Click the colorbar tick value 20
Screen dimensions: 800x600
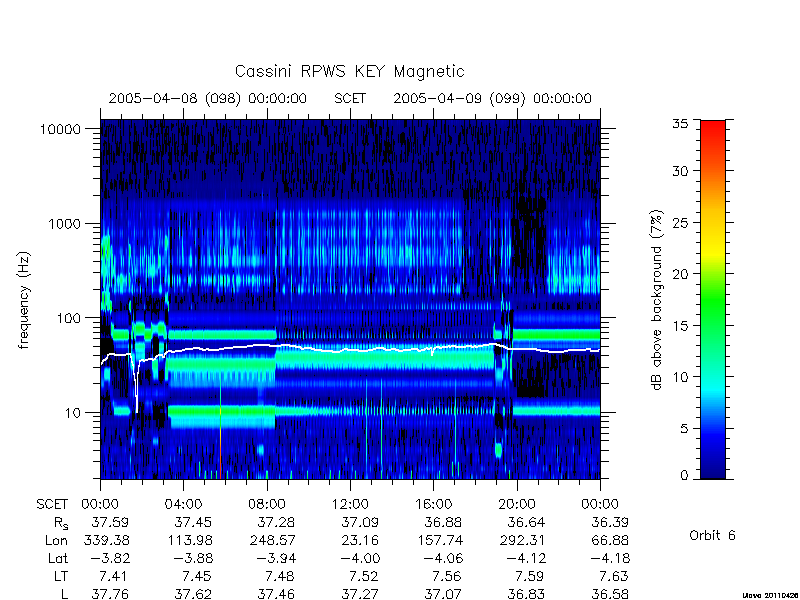(x=680, y=274)
